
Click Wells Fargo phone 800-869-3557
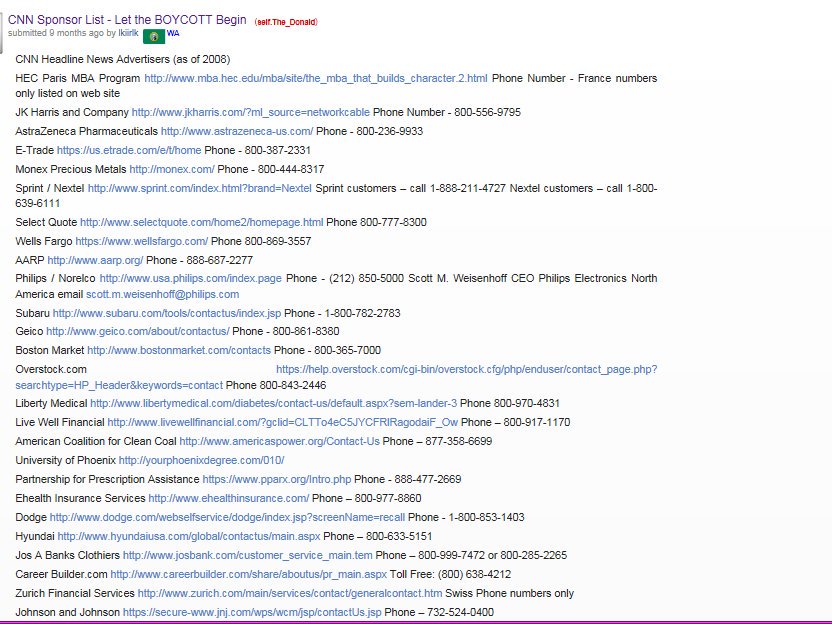pyautogui.click(x=278, y=241)
